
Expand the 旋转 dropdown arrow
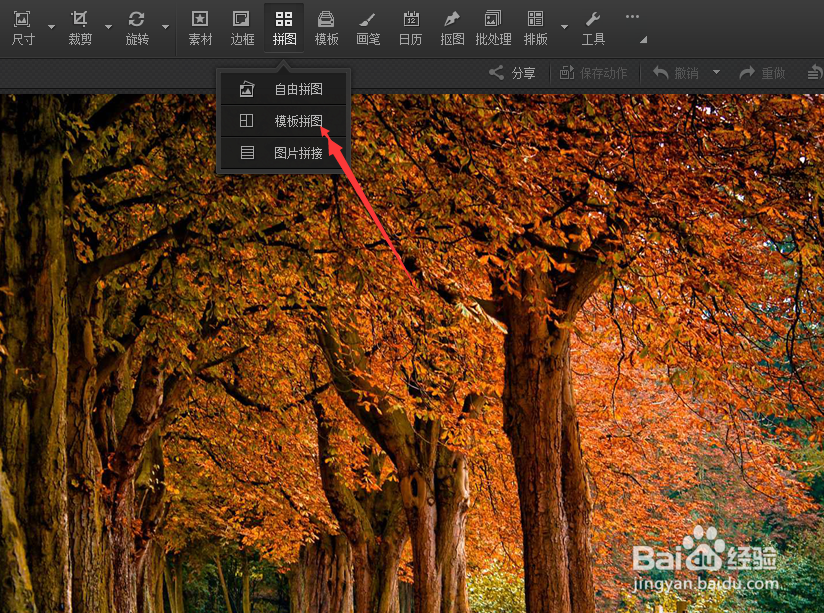[x=166, y=27]
